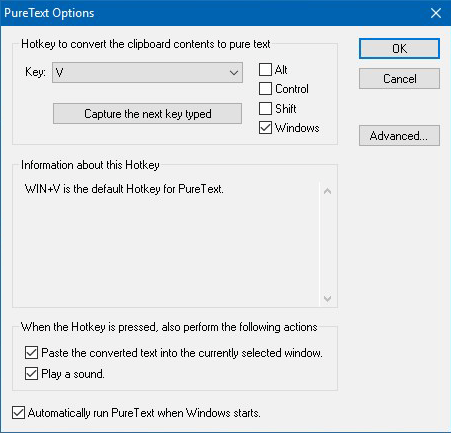Close the PureText Options dialog with X
This screenshot has height=433, width=451.
(435, 13)
